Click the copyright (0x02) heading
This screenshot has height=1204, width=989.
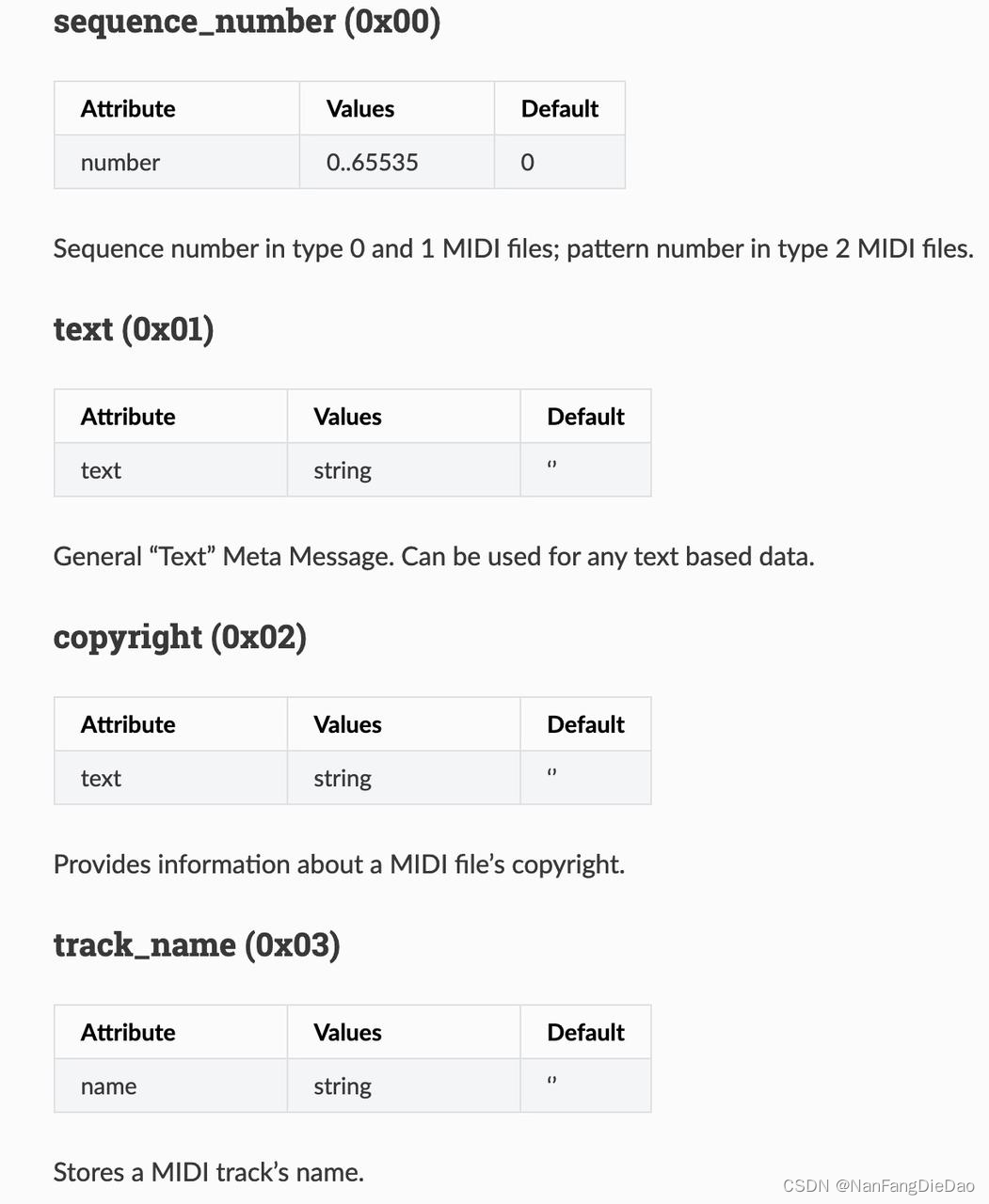180,638
